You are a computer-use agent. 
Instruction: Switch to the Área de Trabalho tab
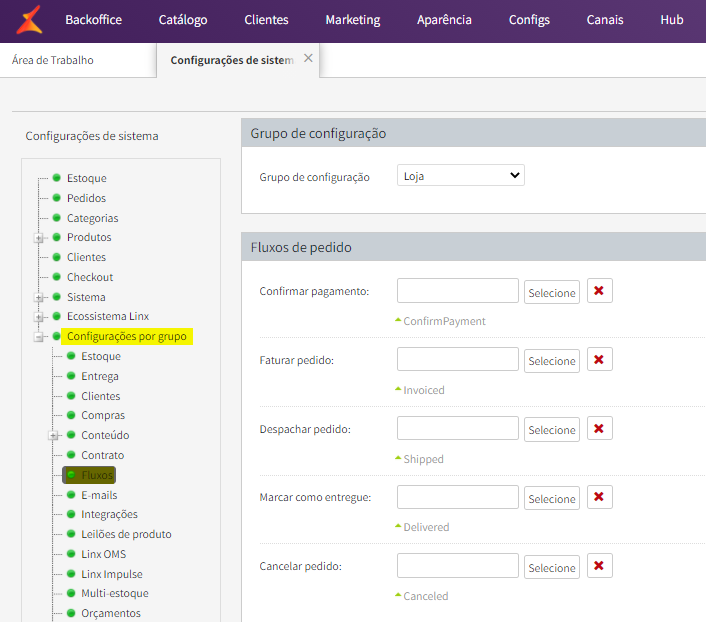[x=53, y=60]
